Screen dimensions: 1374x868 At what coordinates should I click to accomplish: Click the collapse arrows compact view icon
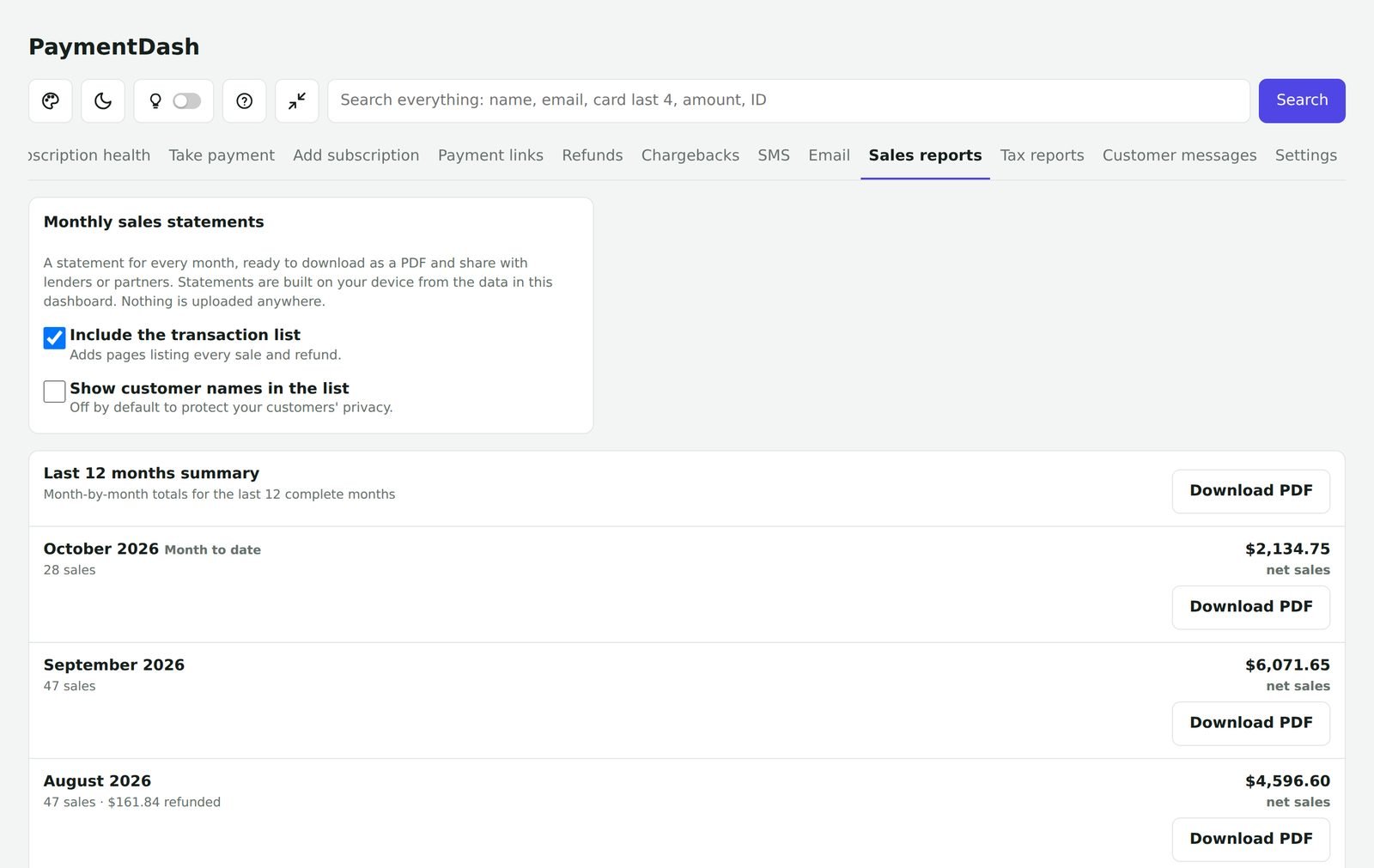(x=297, y=100)
